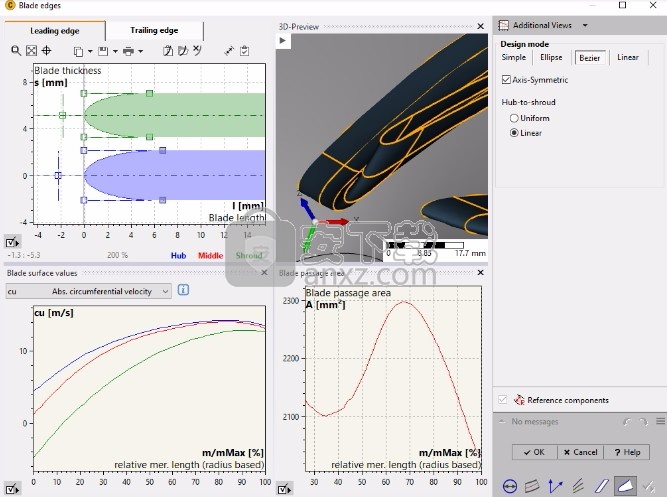Choose Linear hub-to-shroud radio option
Image resolution: width=667 pixels, height=497 pixels.
(514, 133)
